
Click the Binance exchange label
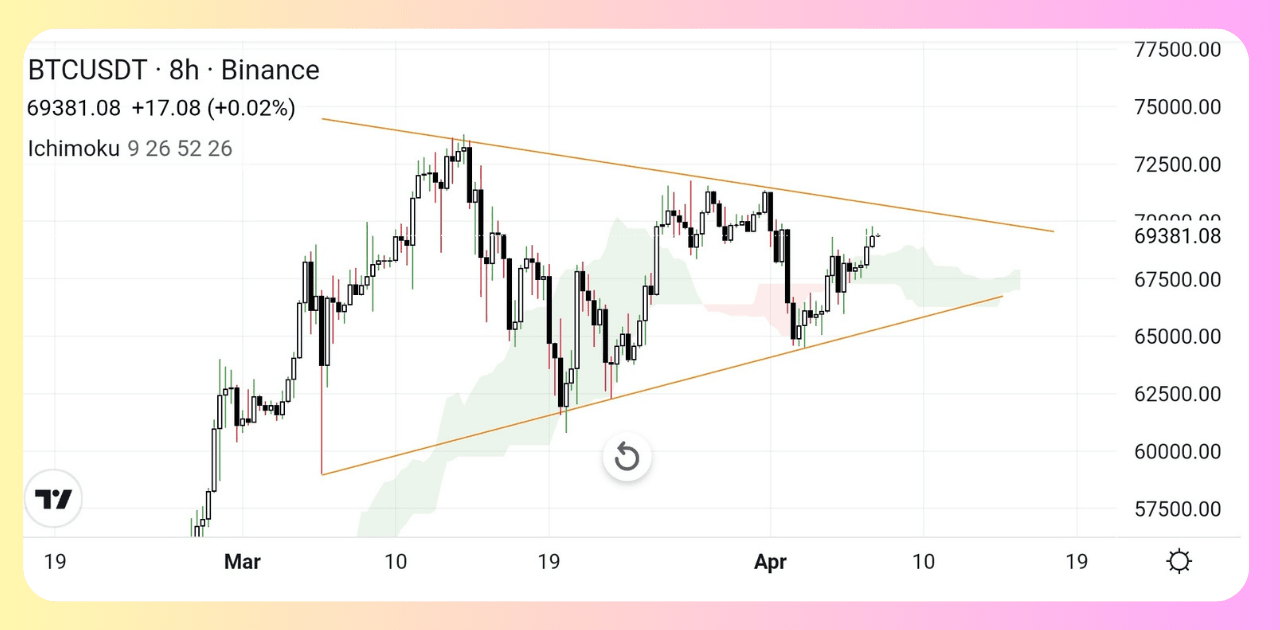pos(270,70)
